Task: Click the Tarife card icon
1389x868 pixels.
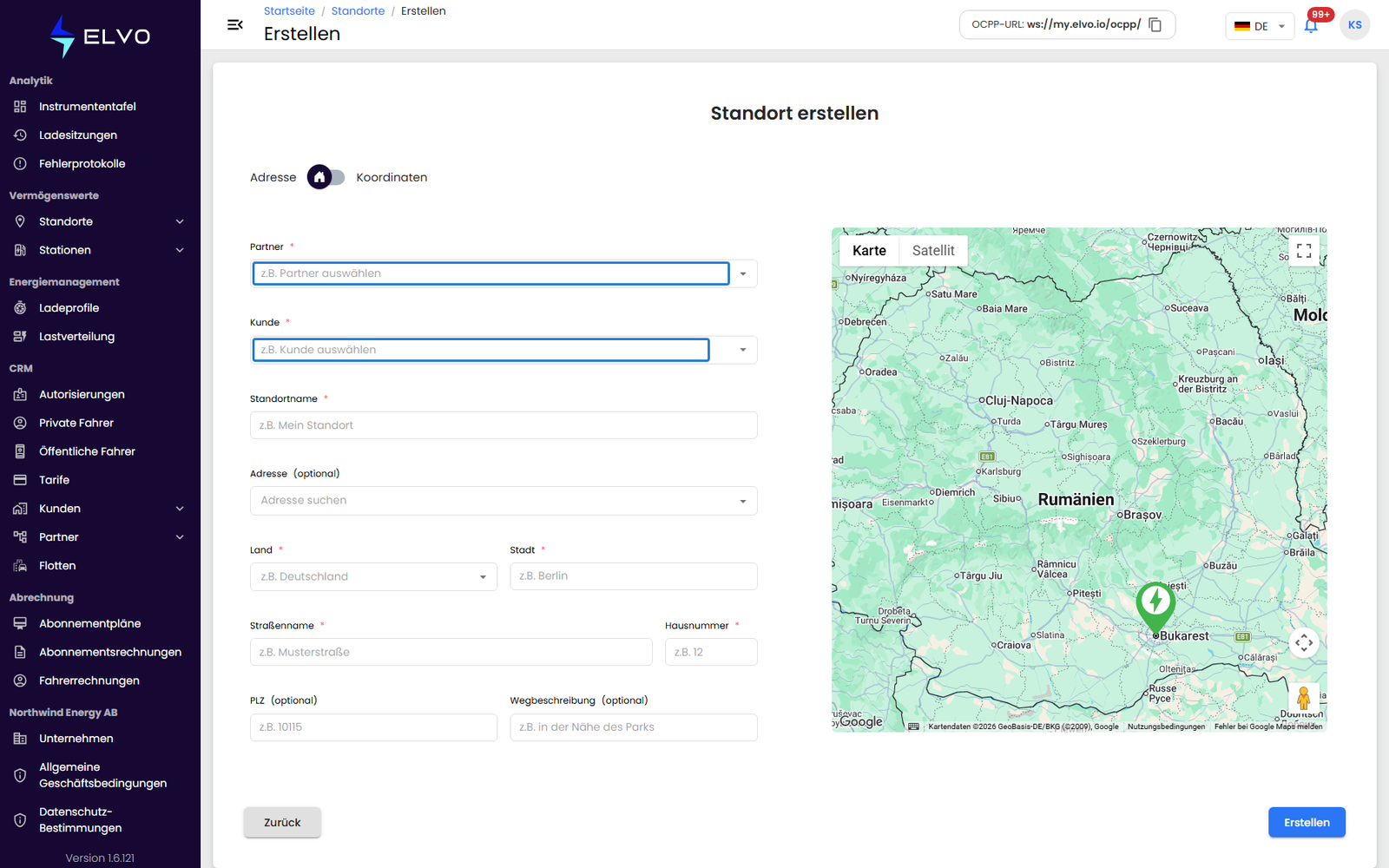Action: tap(20, 480)
